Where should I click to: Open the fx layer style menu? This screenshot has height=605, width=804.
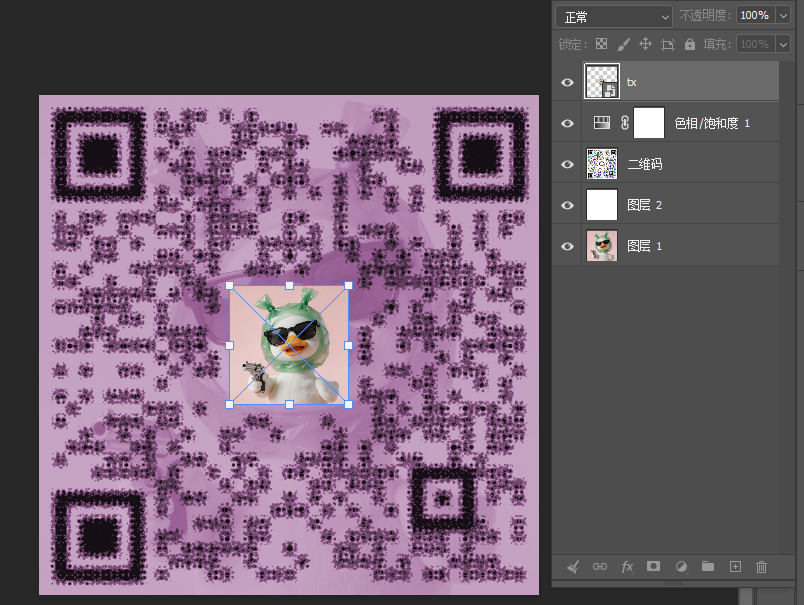(x=627, y=567)
